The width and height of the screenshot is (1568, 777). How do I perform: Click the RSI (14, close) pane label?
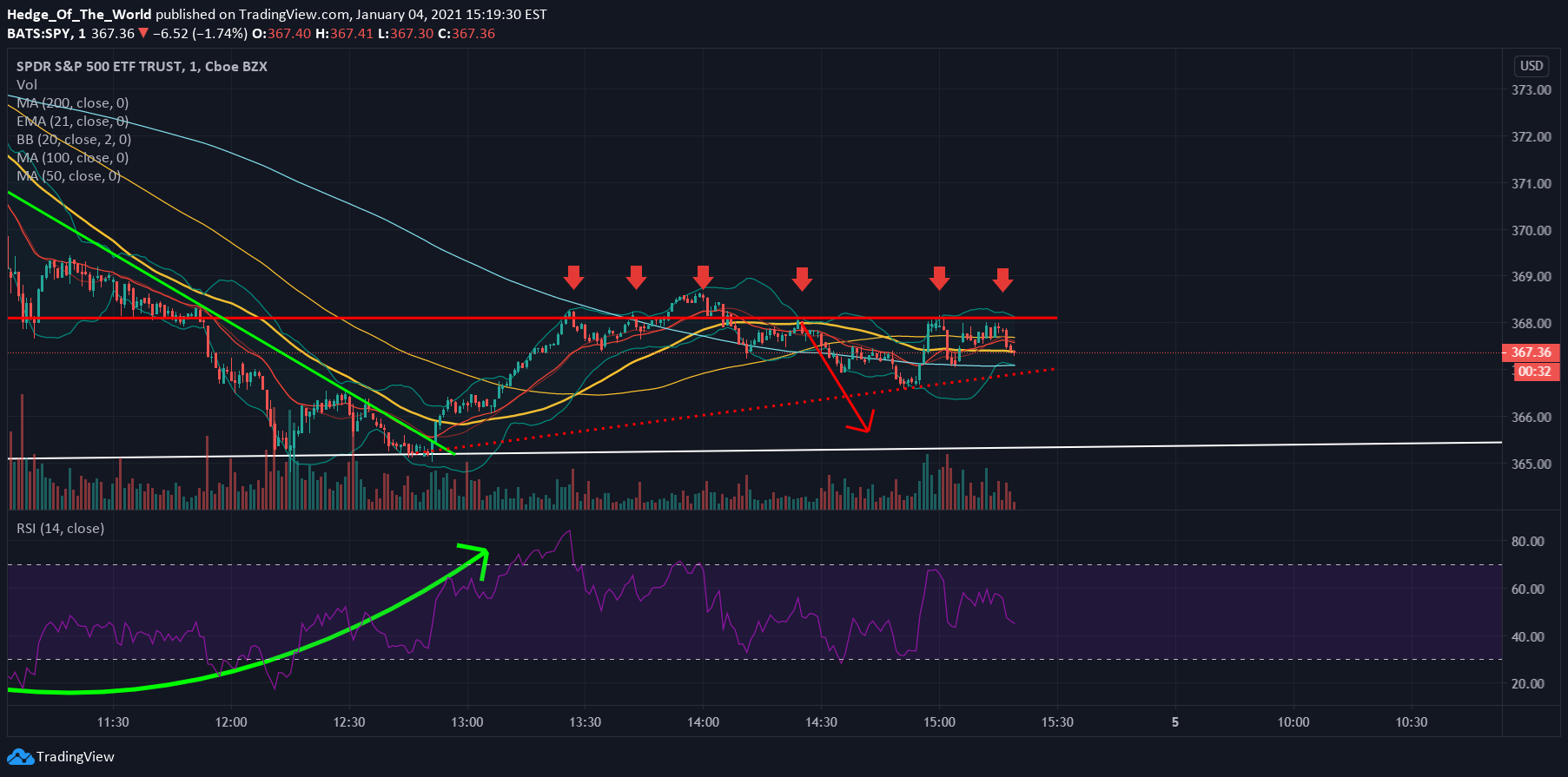click(x=60, y=529)
